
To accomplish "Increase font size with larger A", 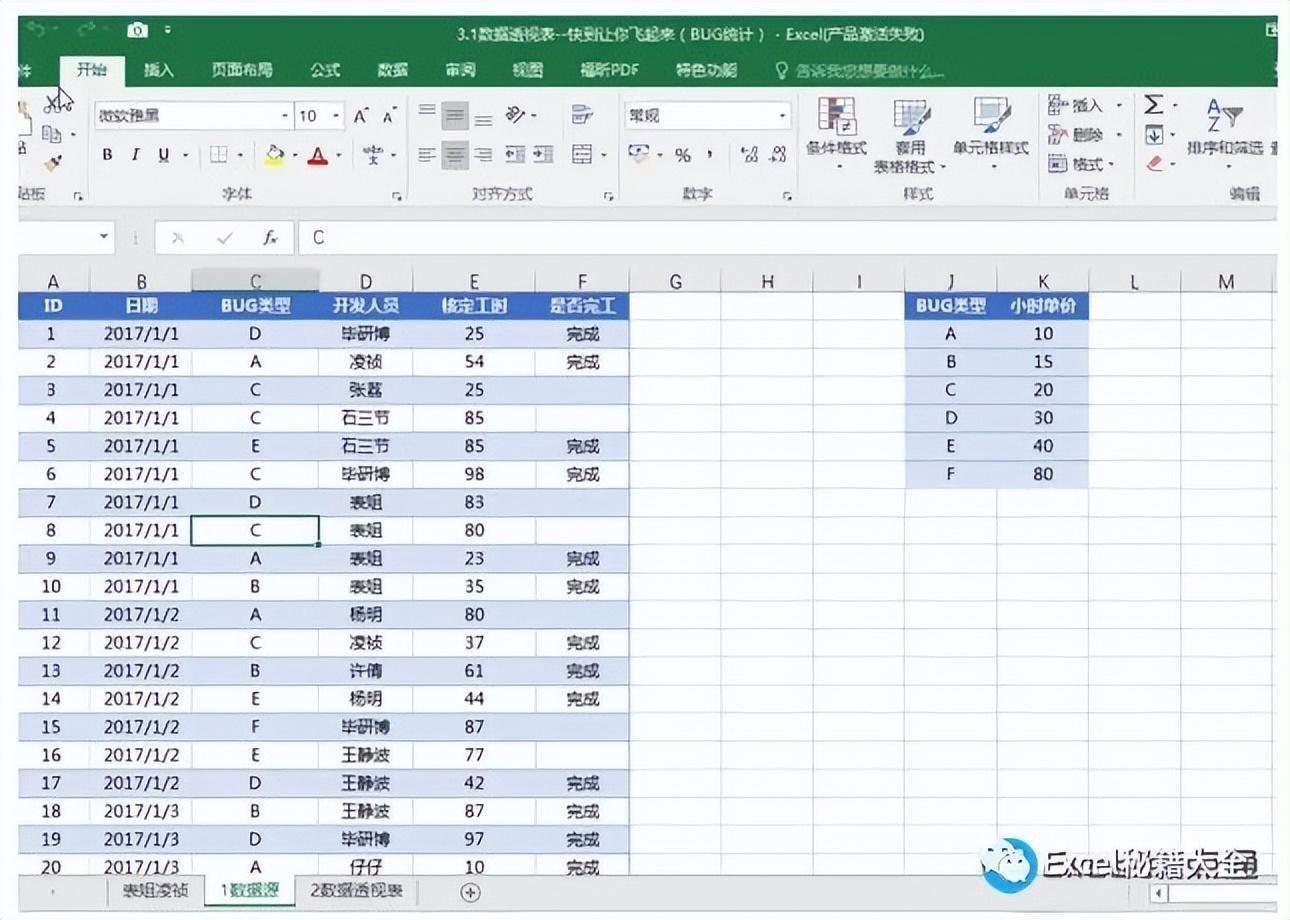I will click(361, 116).
